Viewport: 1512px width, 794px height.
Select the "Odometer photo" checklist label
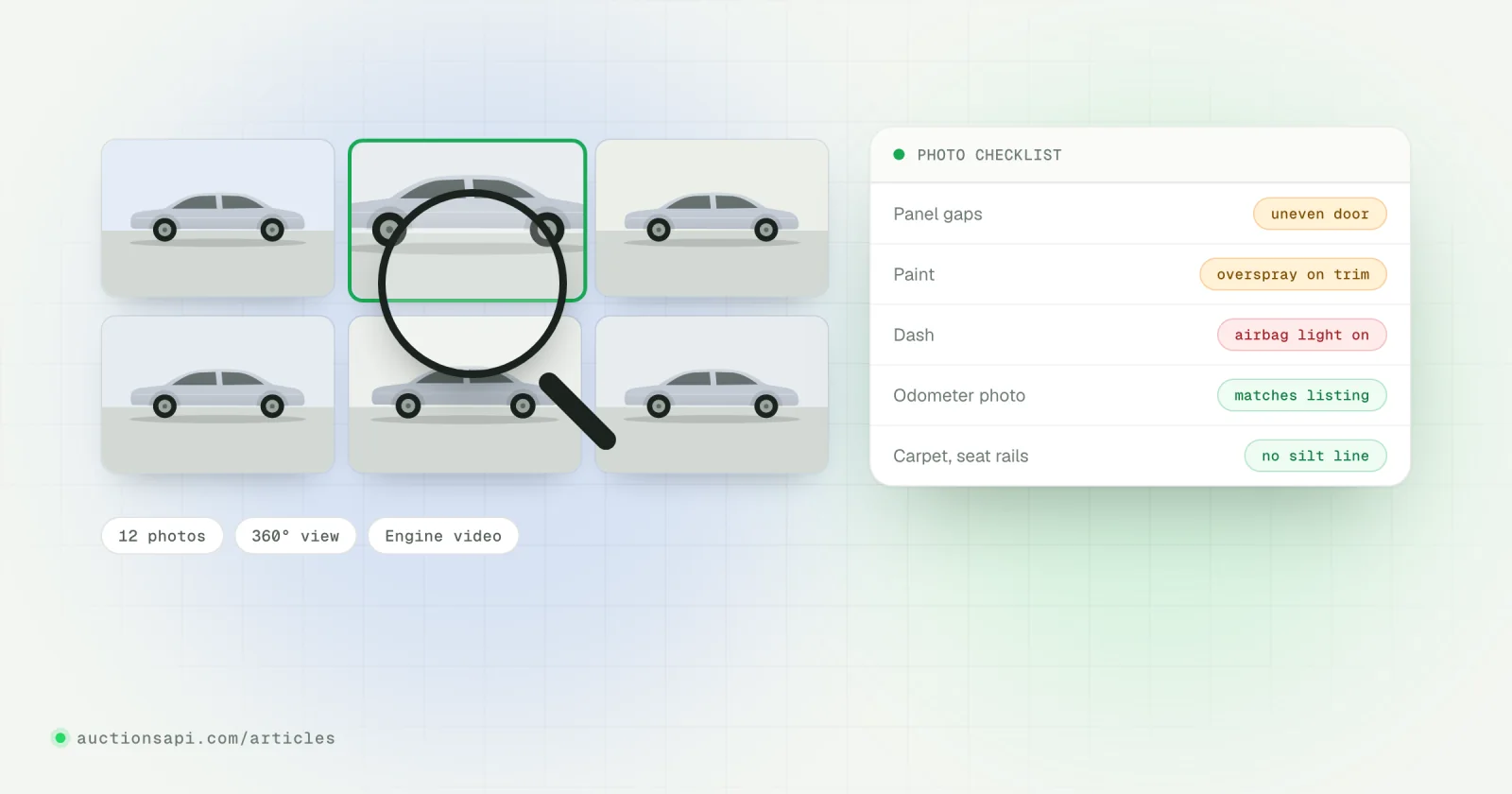[x=959, y=395]
